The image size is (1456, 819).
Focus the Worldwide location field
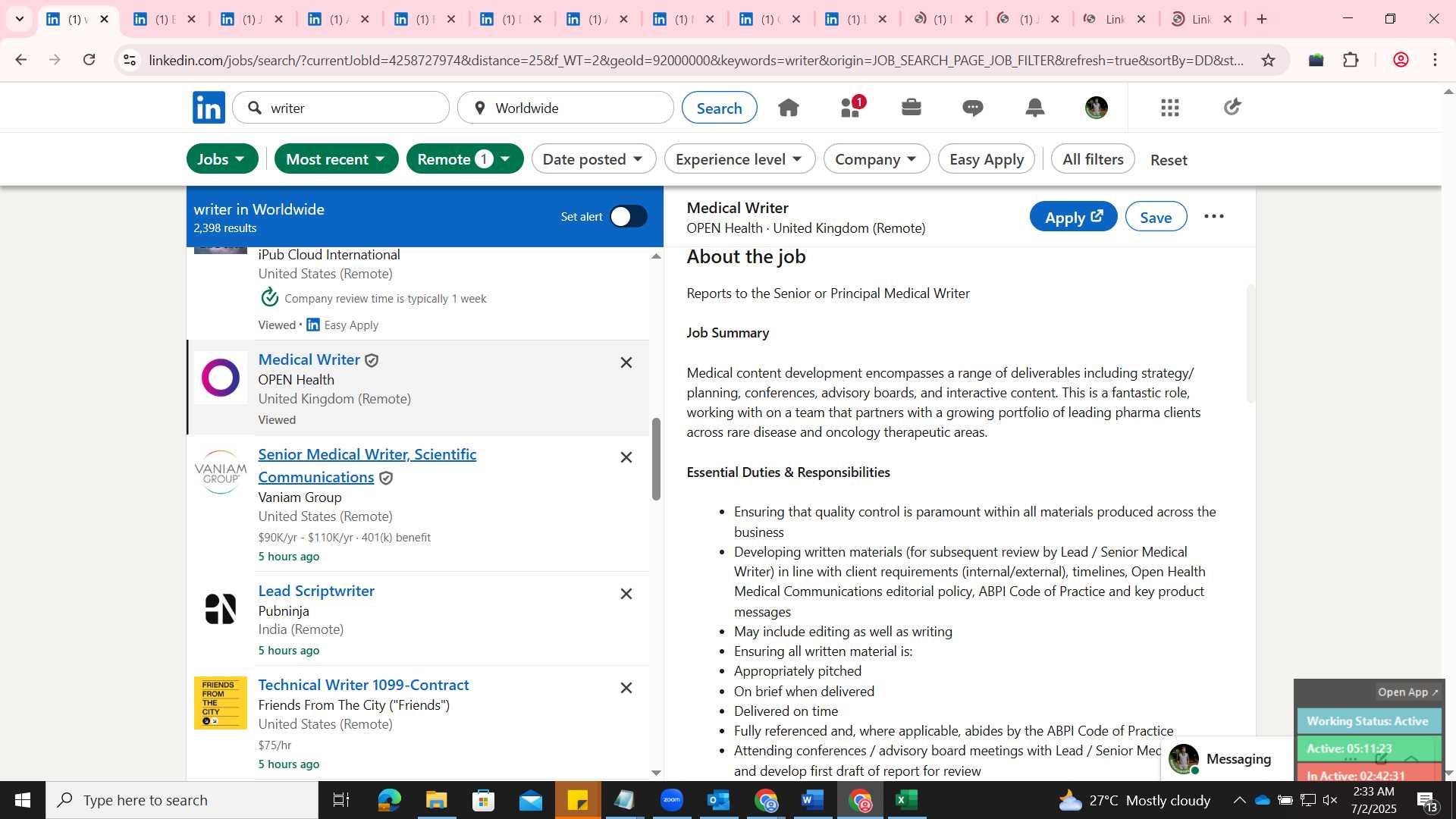pyautogui.click(x=566, y=108)
